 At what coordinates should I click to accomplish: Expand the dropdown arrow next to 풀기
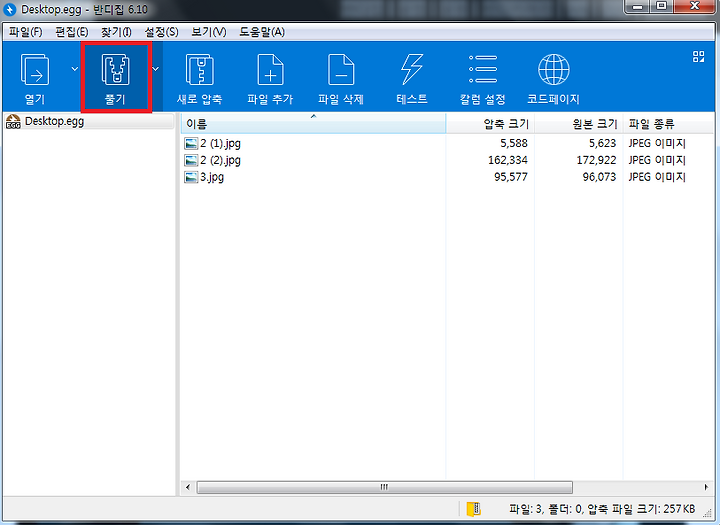coord(156,69)
